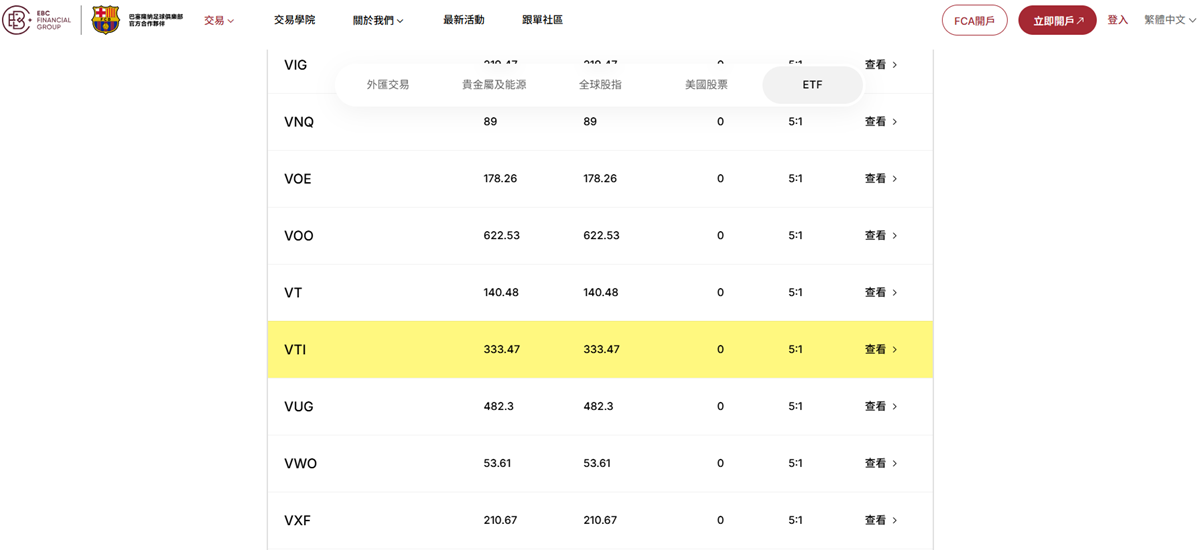Click 查看 in the VOO row
The width and height of the screenshot is (1200, 550).
[881, 235]
